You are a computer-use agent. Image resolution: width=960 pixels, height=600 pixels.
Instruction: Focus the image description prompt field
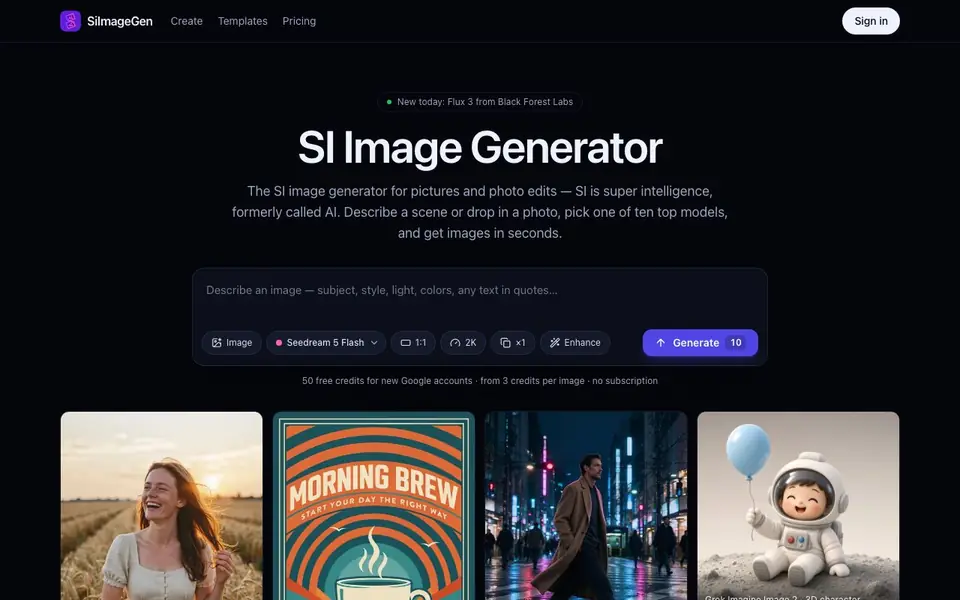click(479, 290)
